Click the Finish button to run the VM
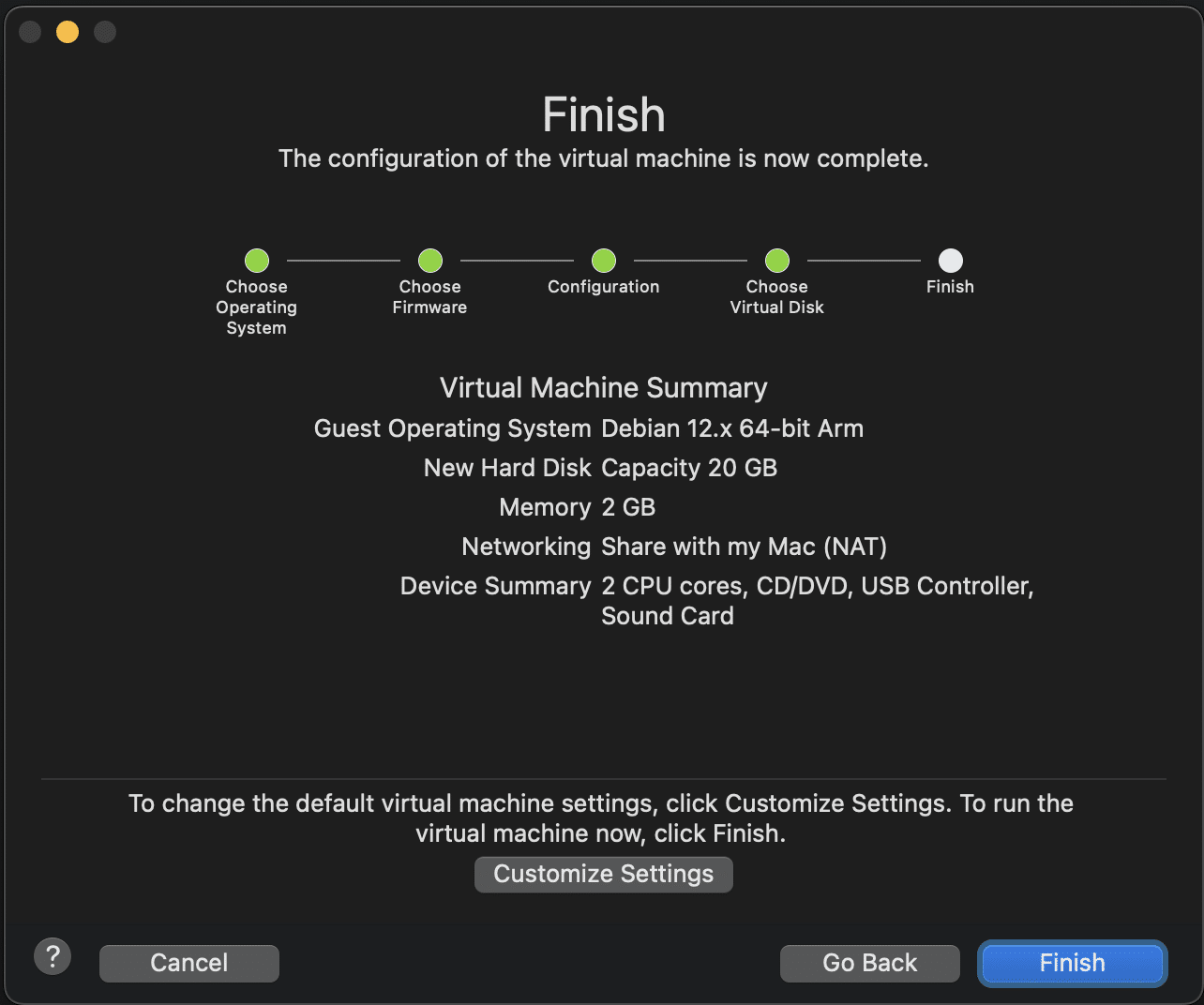 [x=1072, y=963]
